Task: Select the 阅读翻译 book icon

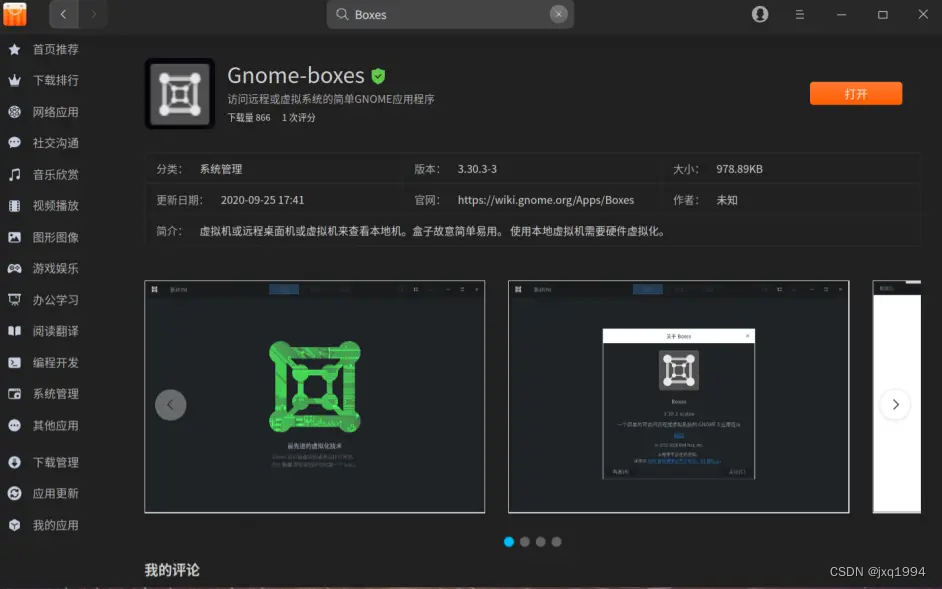Action: pyautogui.click(x=14, y=331)
